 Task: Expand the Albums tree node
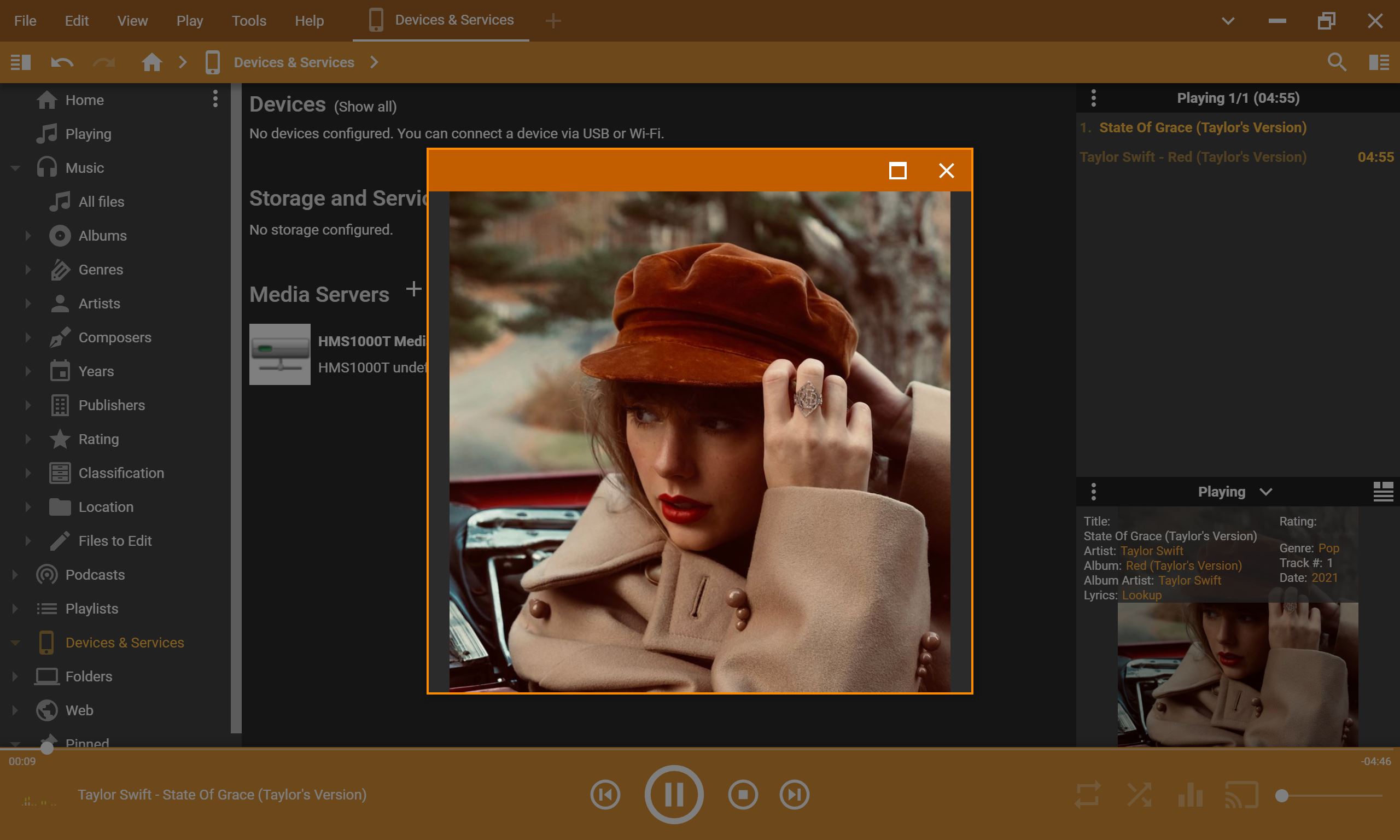[28, 236]
